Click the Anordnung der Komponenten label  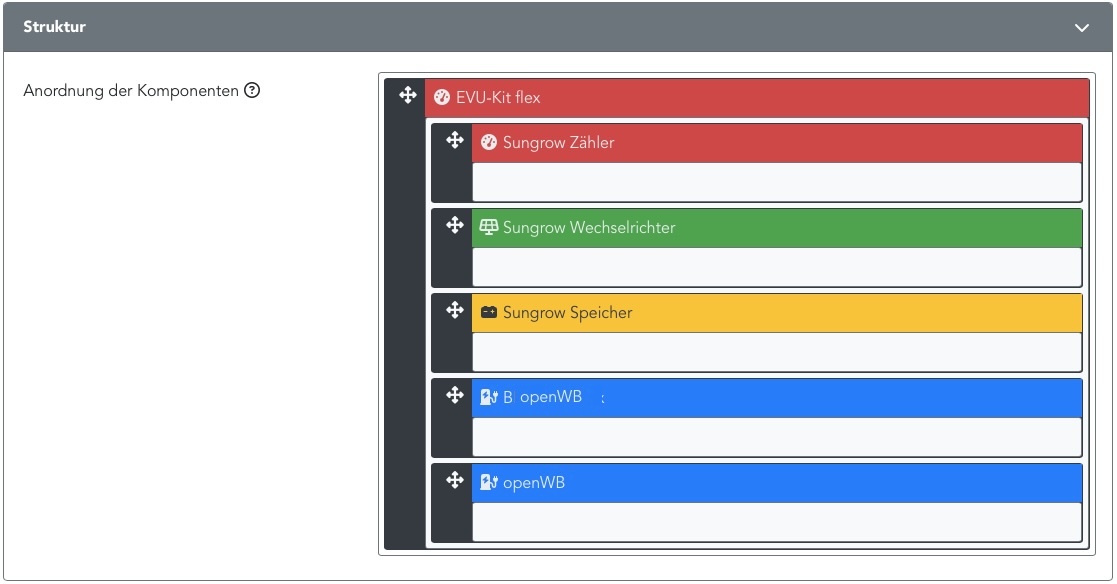[x=131, y=91]
